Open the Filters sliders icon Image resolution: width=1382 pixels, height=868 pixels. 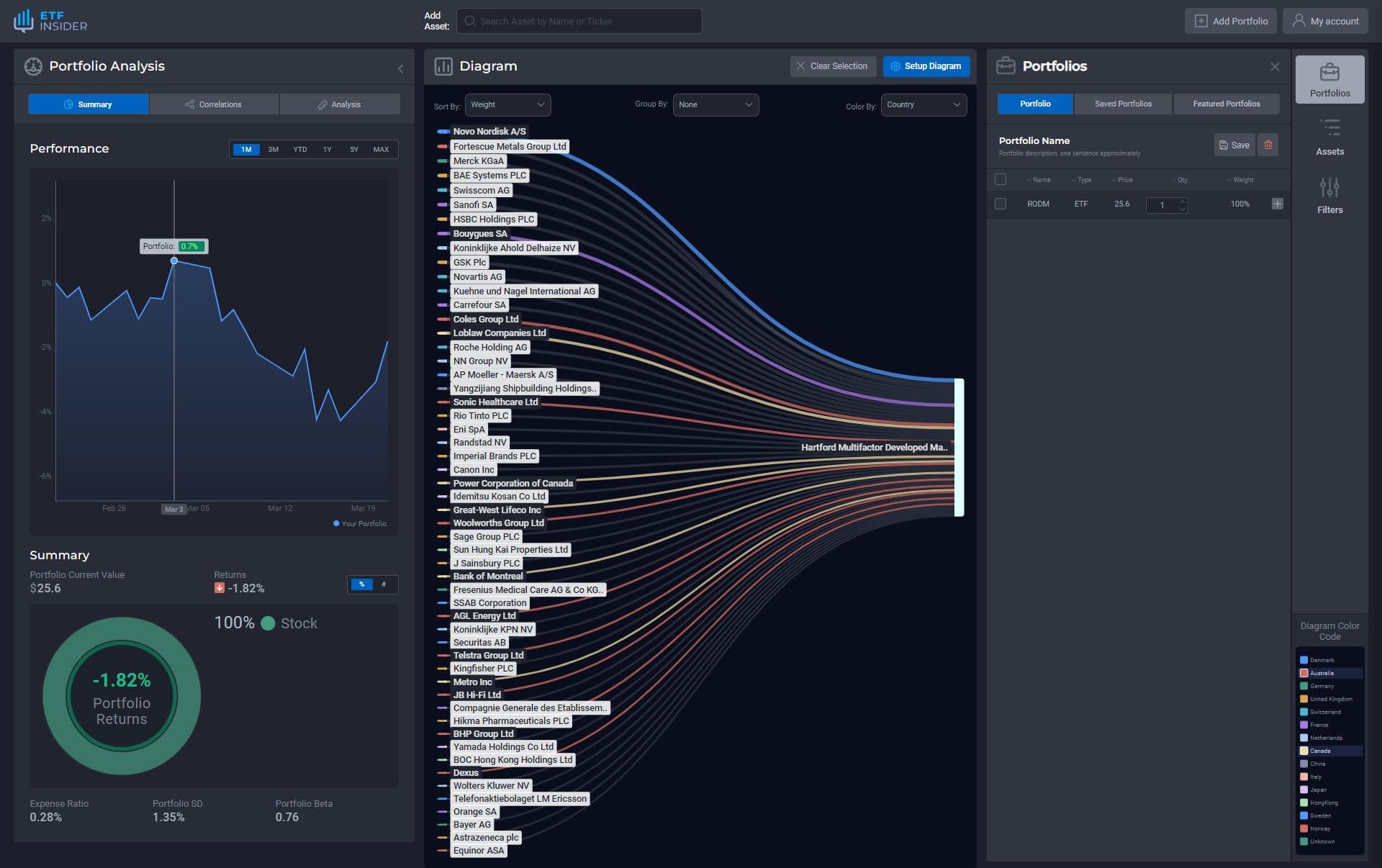pos(1329,189)
